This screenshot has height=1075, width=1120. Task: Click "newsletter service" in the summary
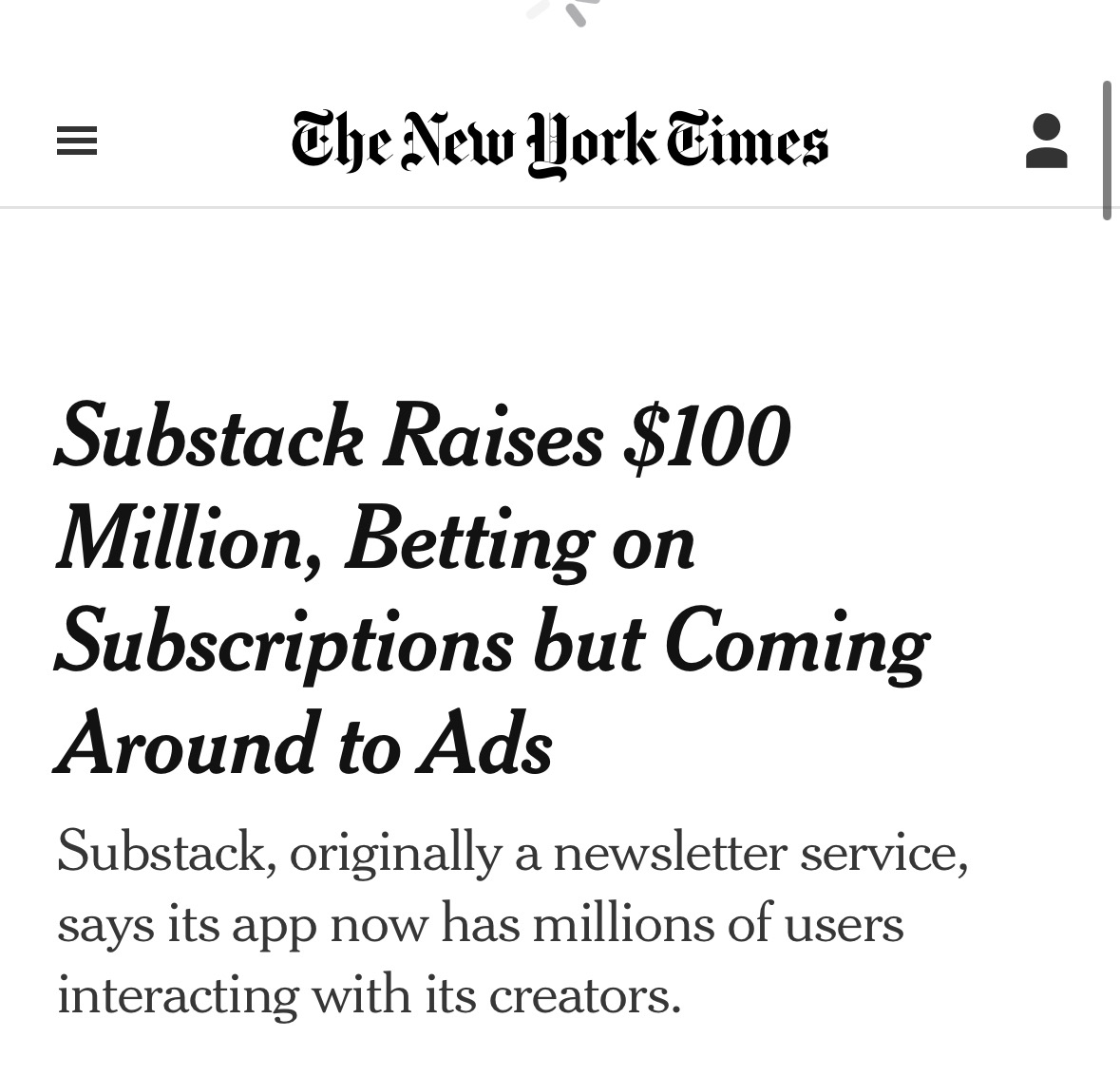tap(760, 851)
